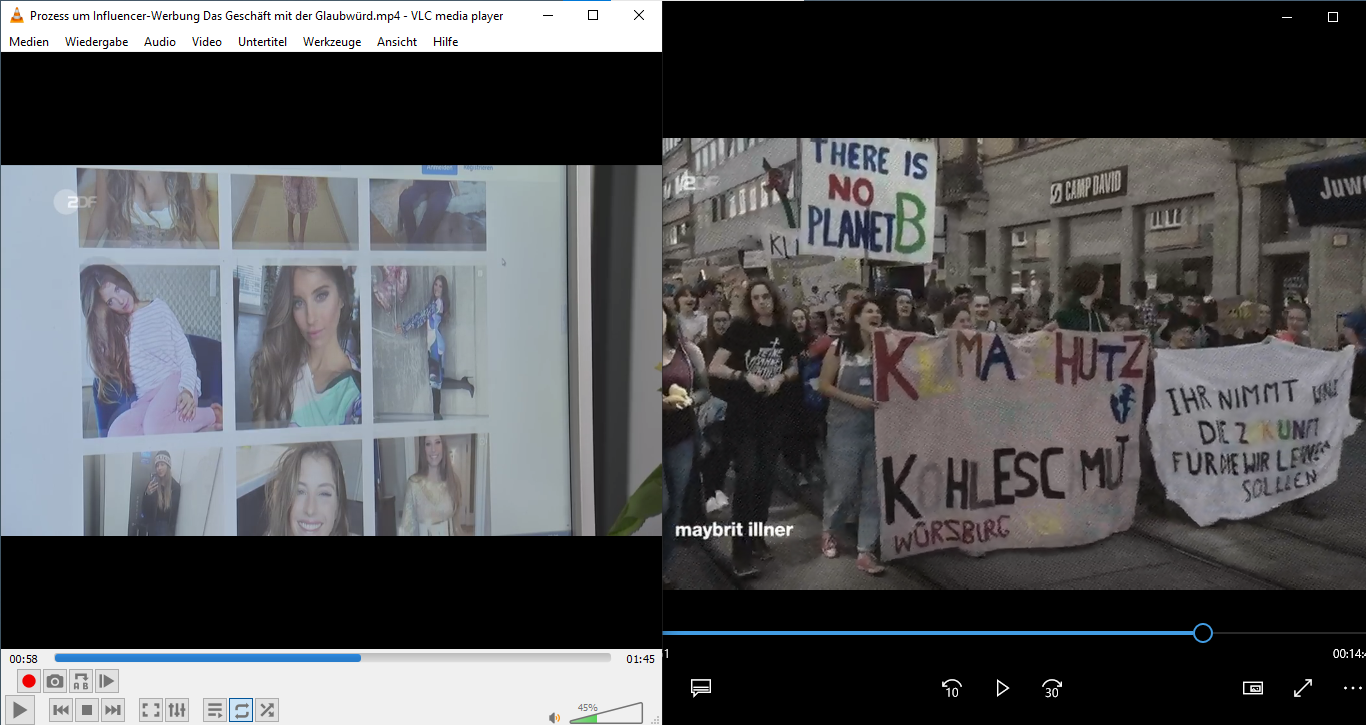The width and height of the screenshot is (1366, 725).
Task: Toggle random shuffle playback in VLC
Action: [267, 710]
